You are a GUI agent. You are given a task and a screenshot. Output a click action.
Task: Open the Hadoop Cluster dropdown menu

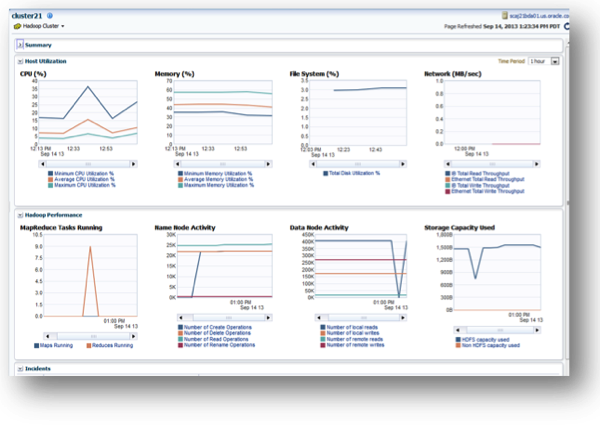(x=63, y=26)
